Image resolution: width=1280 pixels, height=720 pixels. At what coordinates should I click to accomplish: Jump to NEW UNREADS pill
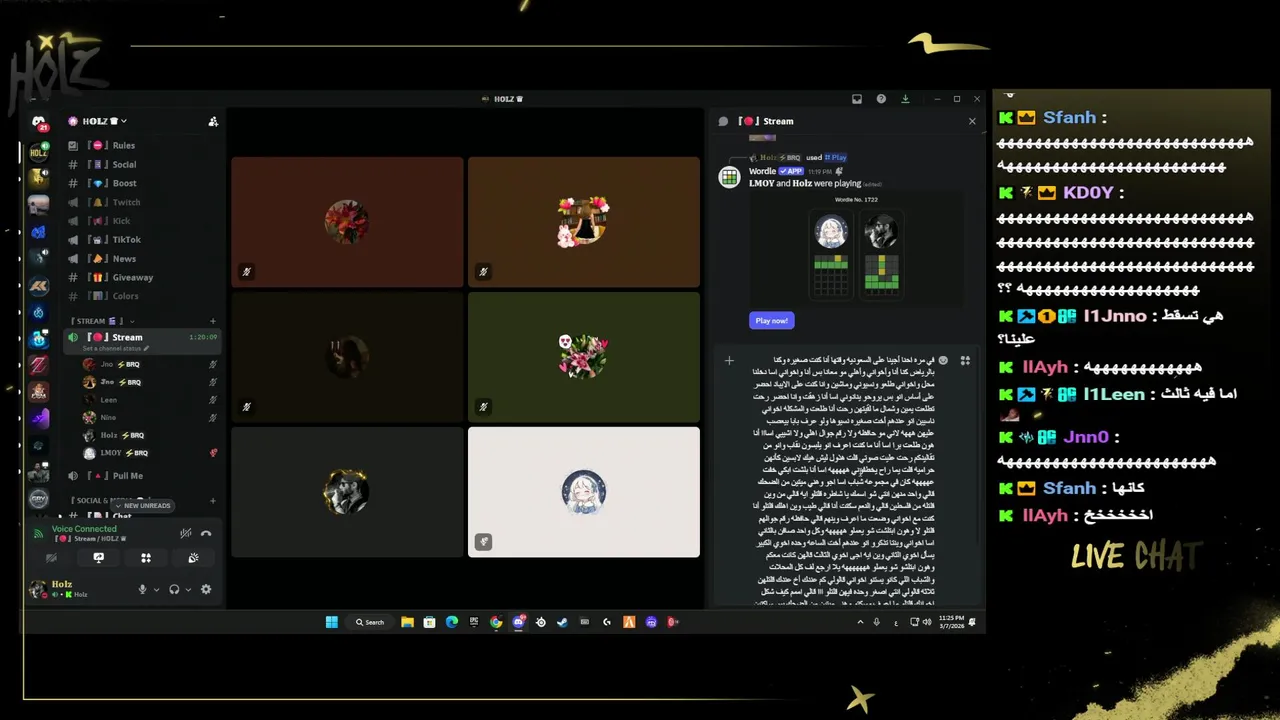pos(143,506)
